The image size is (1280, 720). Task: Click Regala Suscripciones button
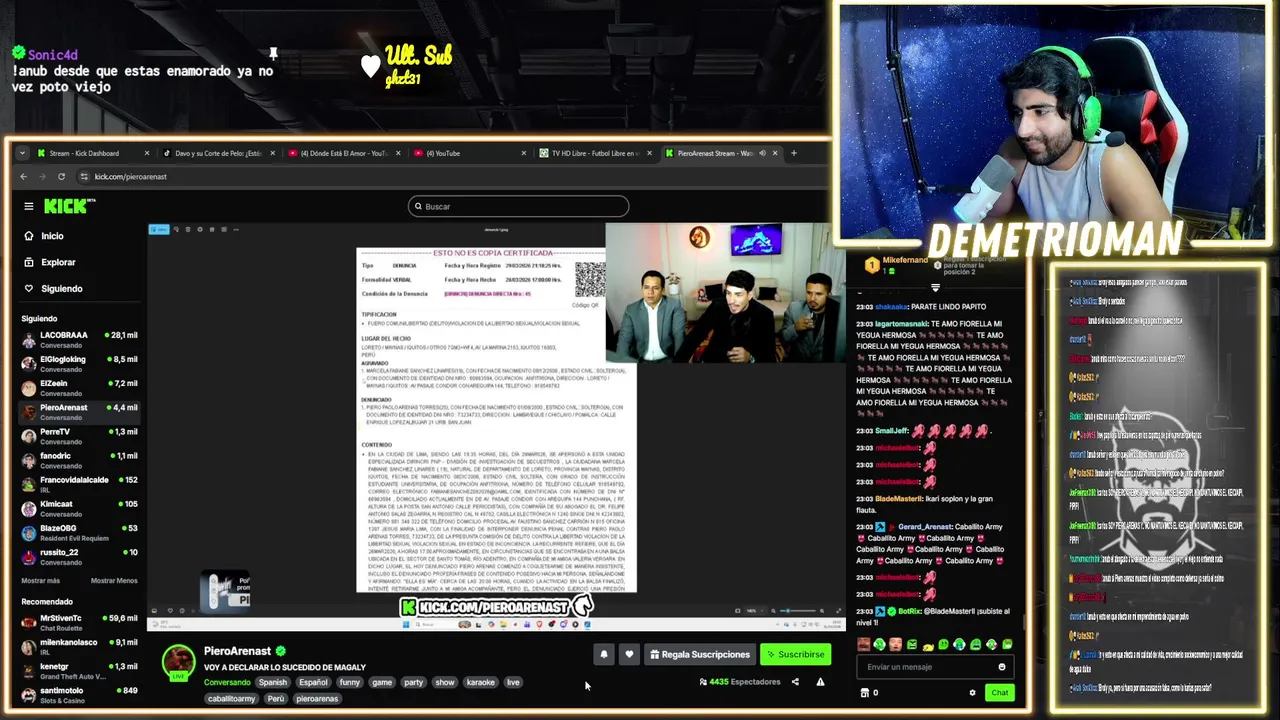[x=699, y=654]
